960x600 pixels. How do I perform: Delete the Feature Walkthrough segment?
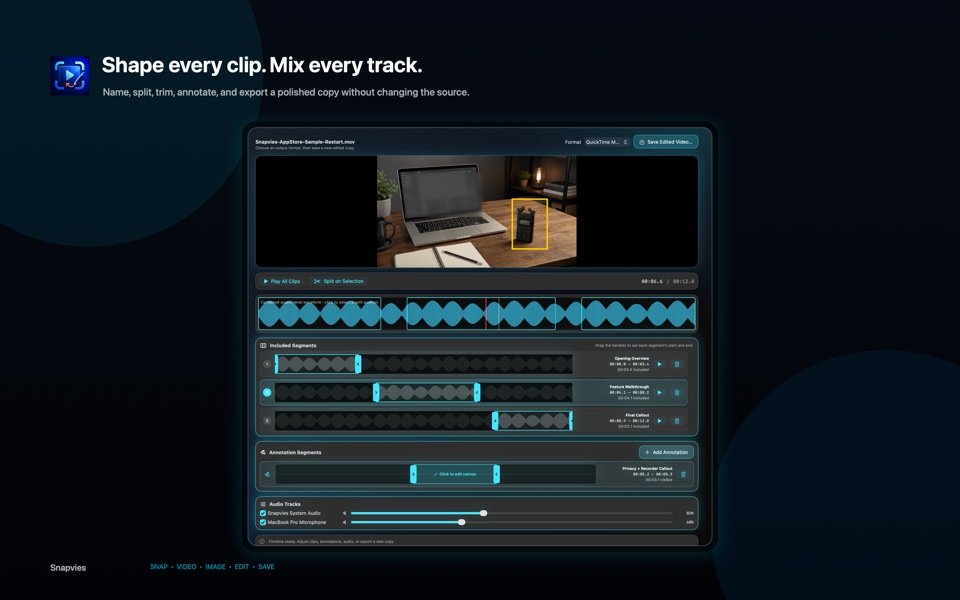677,392
